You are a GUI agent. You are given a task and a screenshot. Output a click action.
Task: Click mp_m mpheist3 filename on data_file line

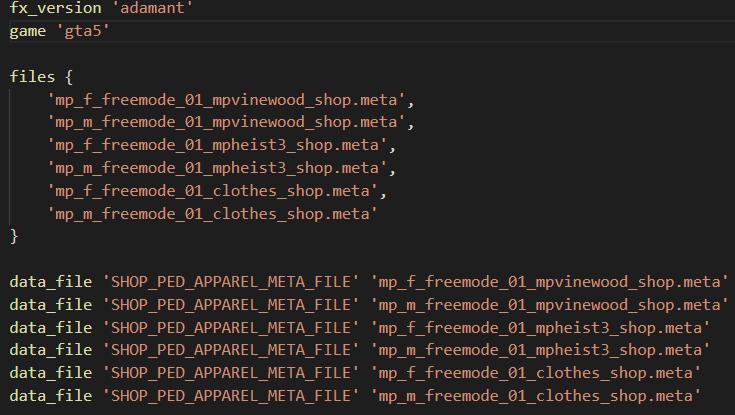(540, 350)
